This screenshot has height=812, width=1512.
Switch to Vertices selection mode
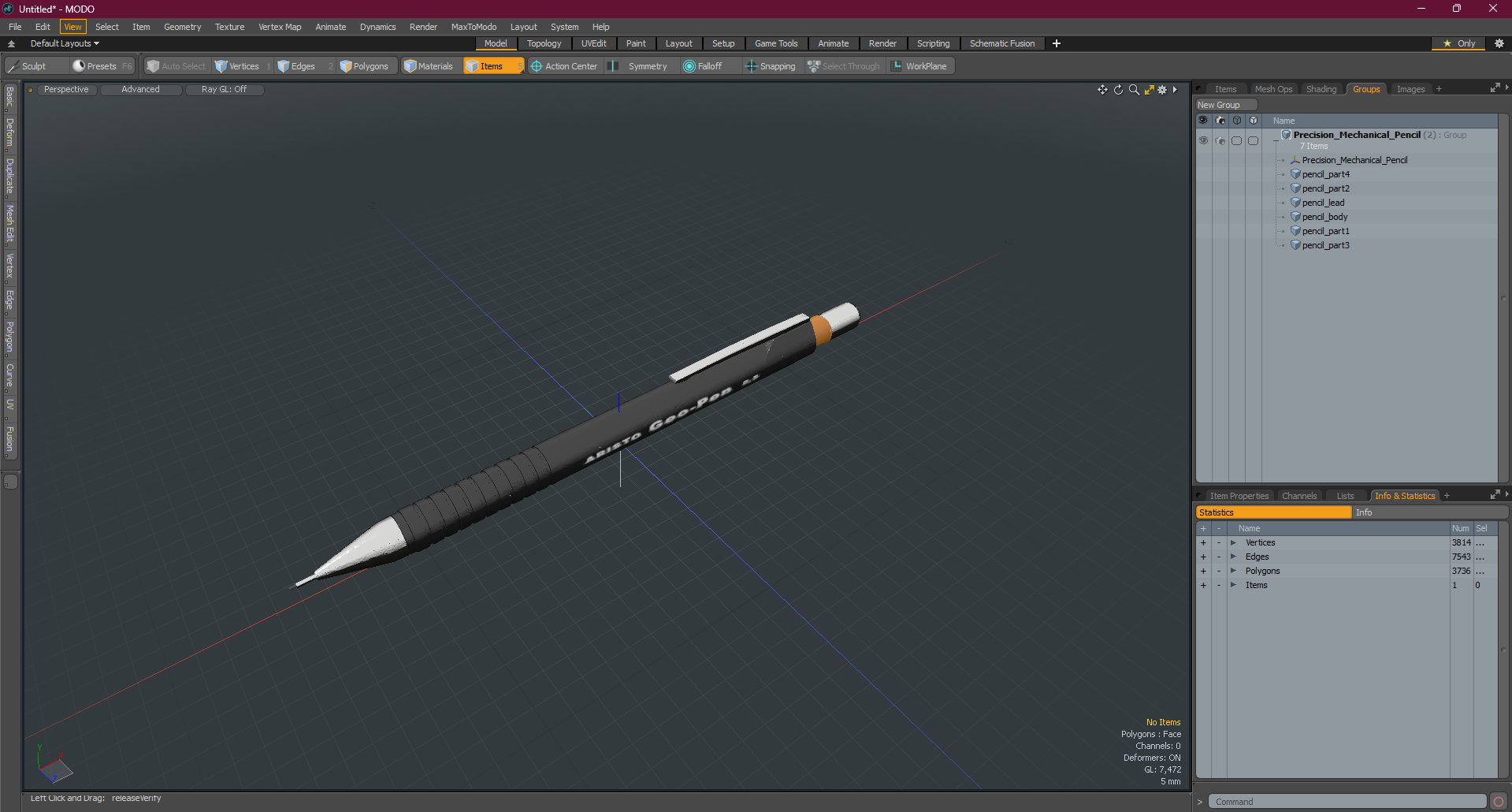tap(242, 66)
